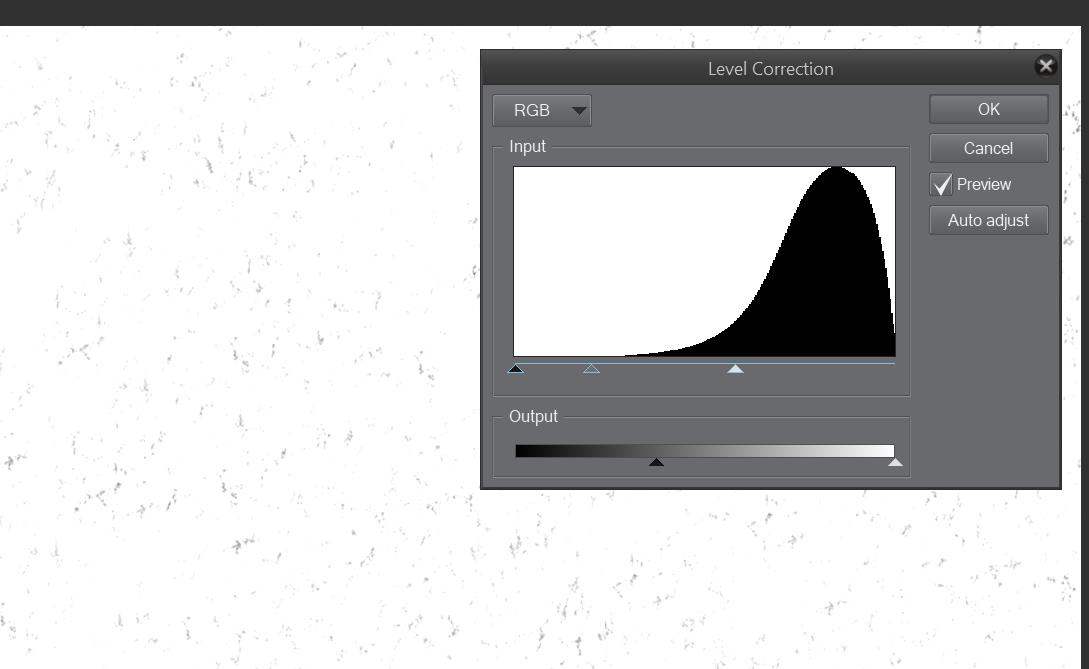Cancel the level correction
This screenshot has width=1089, height=669.
988,148
